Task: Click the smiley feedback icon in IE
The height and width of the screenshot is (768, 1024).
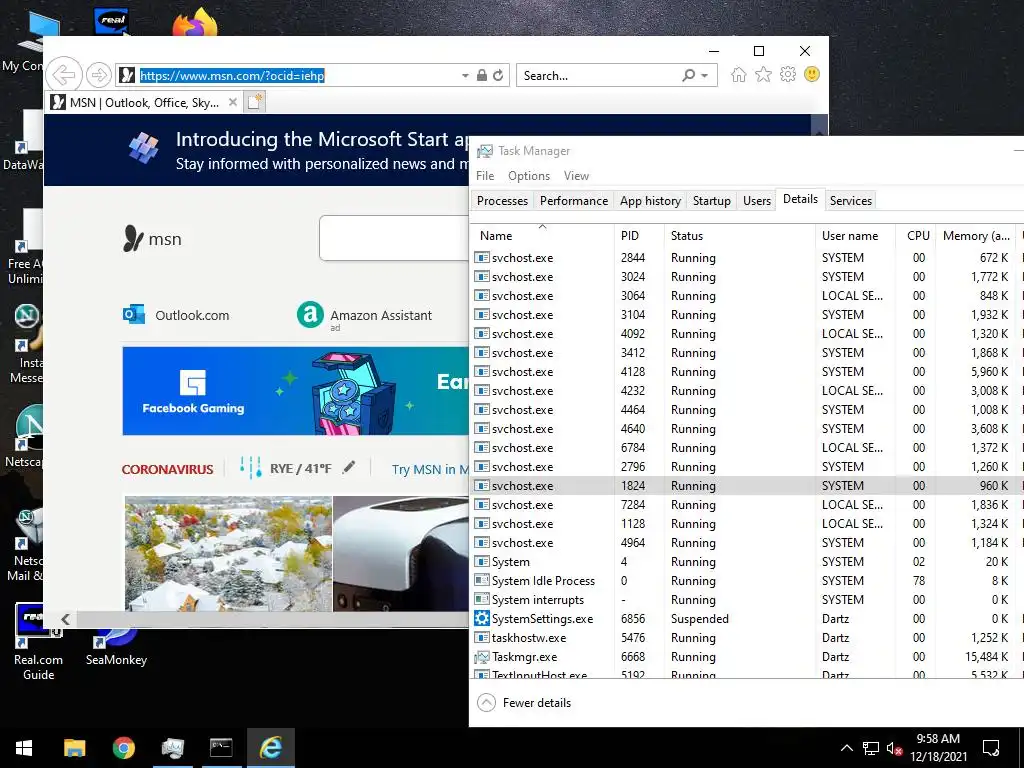Action: click(x=812, y=74)
